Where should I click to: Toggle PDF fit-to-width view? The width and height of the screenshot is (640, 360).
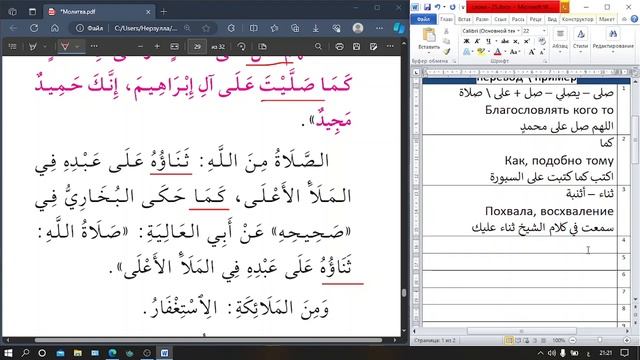click(174, 47)
